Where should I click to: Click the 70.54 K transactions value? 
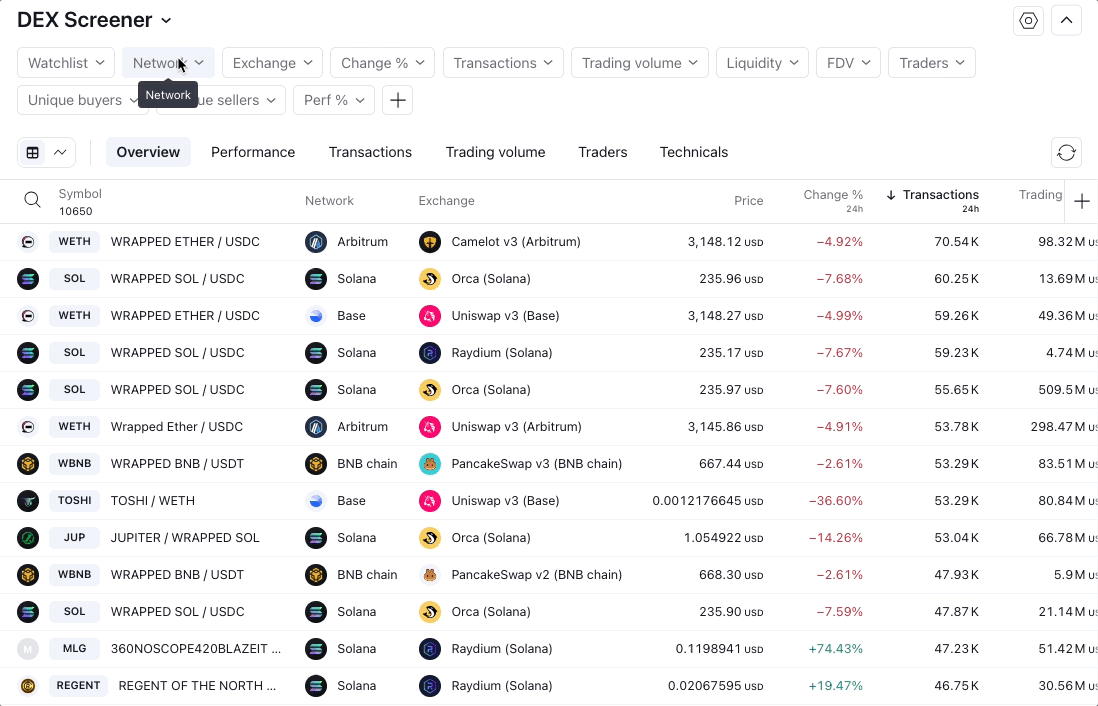coord(956,242)
